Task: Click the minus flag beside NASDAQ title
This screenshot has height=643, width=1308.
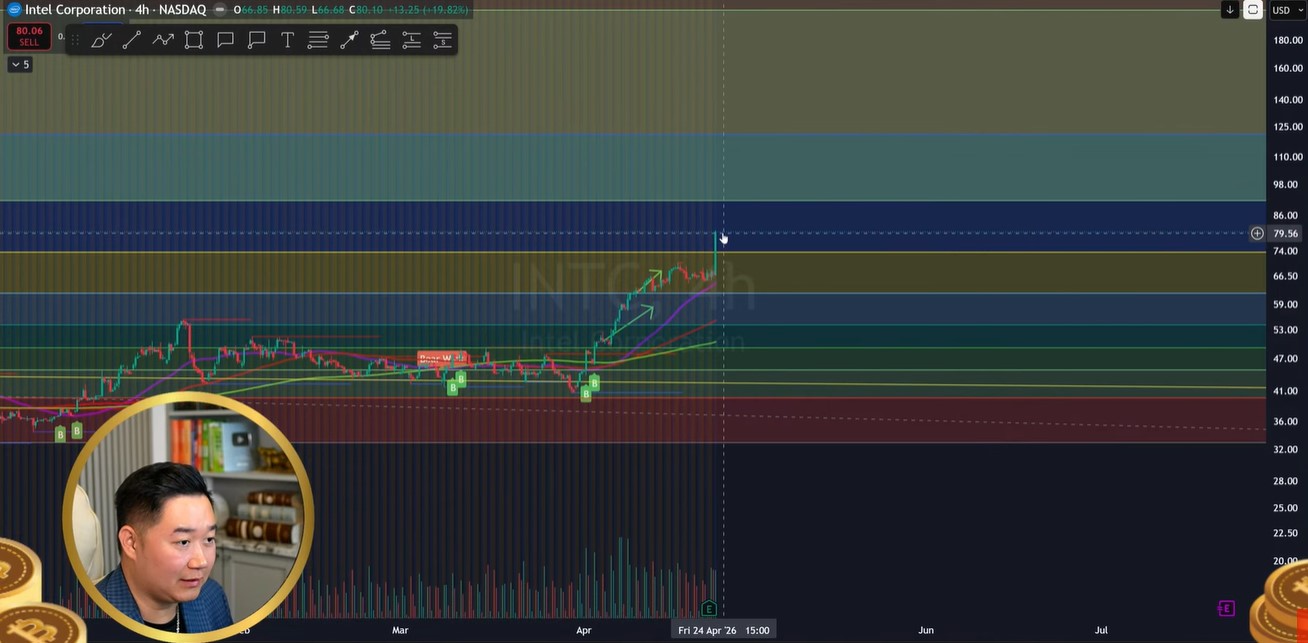Action: pyautogui.click(x=218, y=10)
